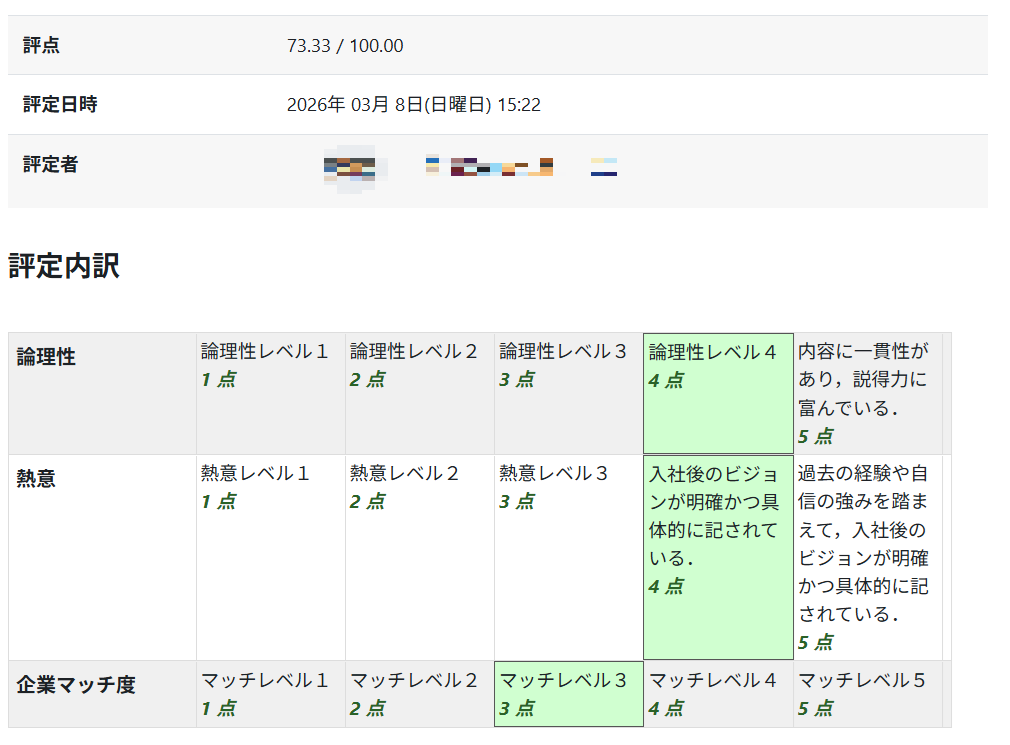Screen dimensions: 1010x745
Task: Select 論理性レベル１ rubric cell
Action: pyautogui.click(x=270, y=393)
